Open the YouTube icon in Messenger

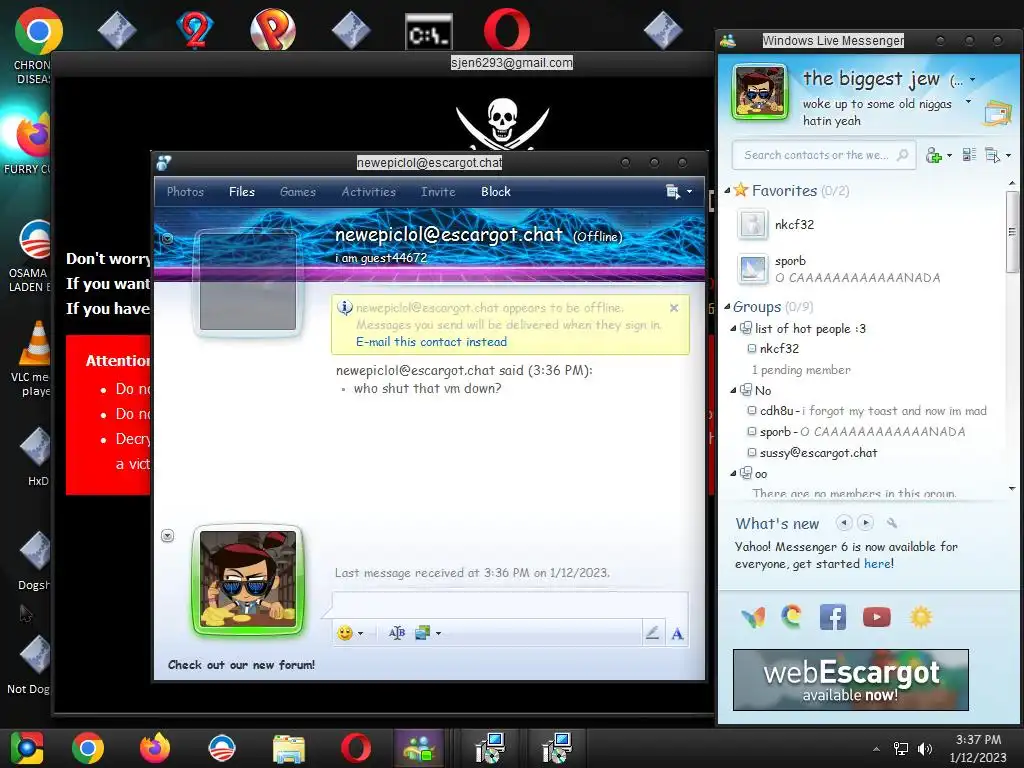[876, 616]
